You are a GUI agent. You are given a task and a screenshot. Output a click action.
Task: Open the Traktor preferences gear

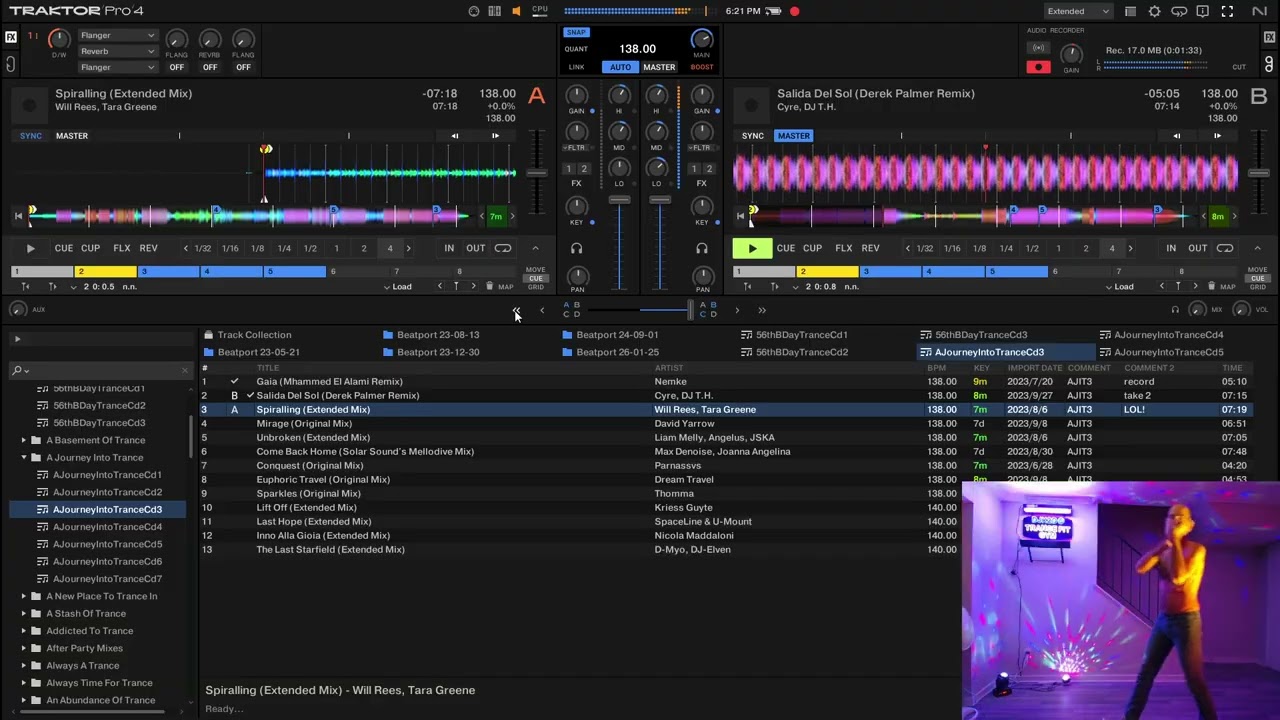click(1155, 11)
